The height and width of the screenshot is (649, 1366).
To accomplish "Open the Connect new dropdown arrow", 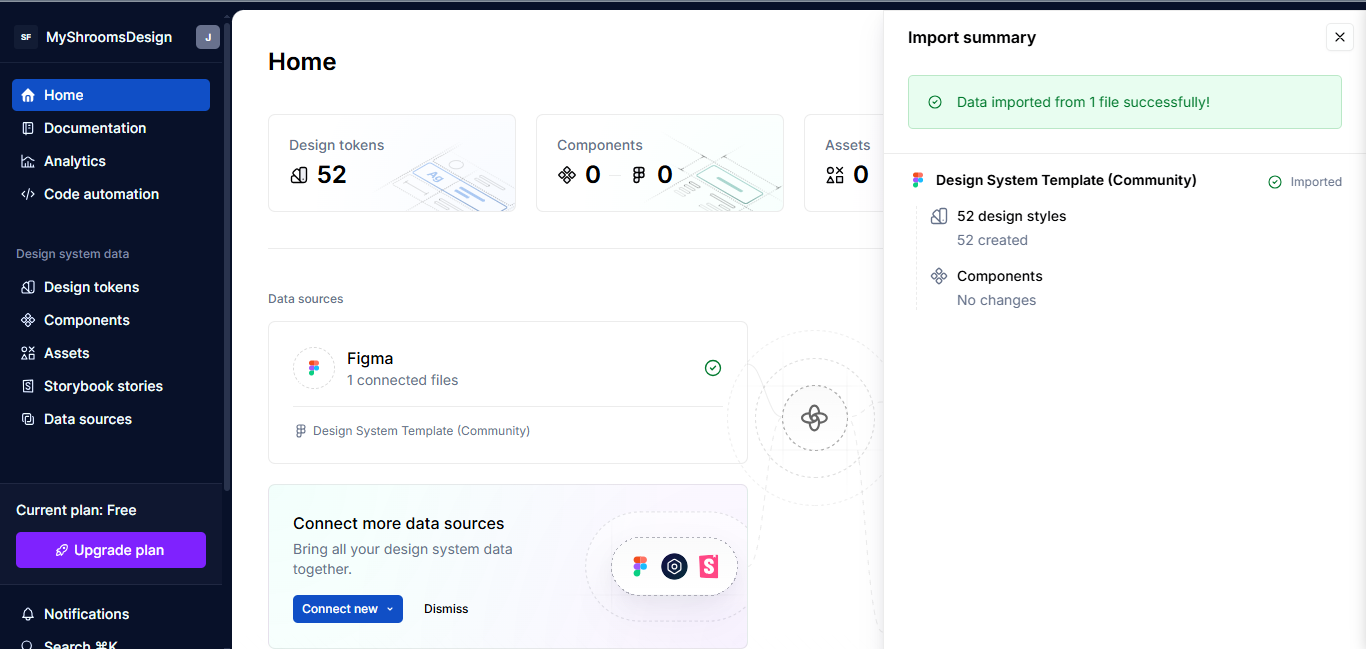I will [x=390, y=608].
